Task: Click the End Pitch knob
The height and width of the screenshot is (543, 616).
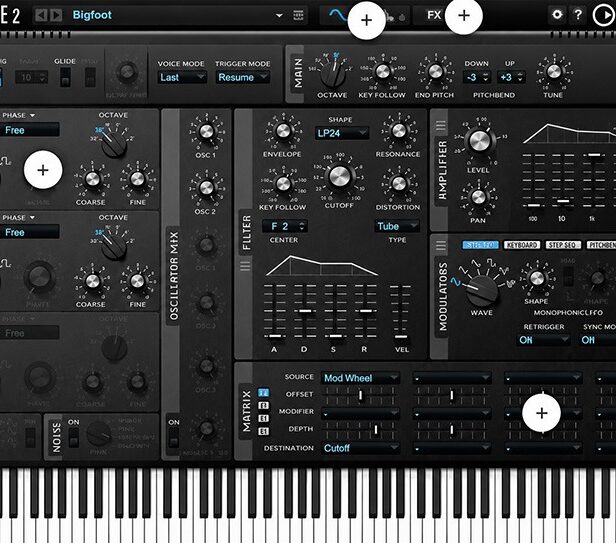Action: [435, 72]
